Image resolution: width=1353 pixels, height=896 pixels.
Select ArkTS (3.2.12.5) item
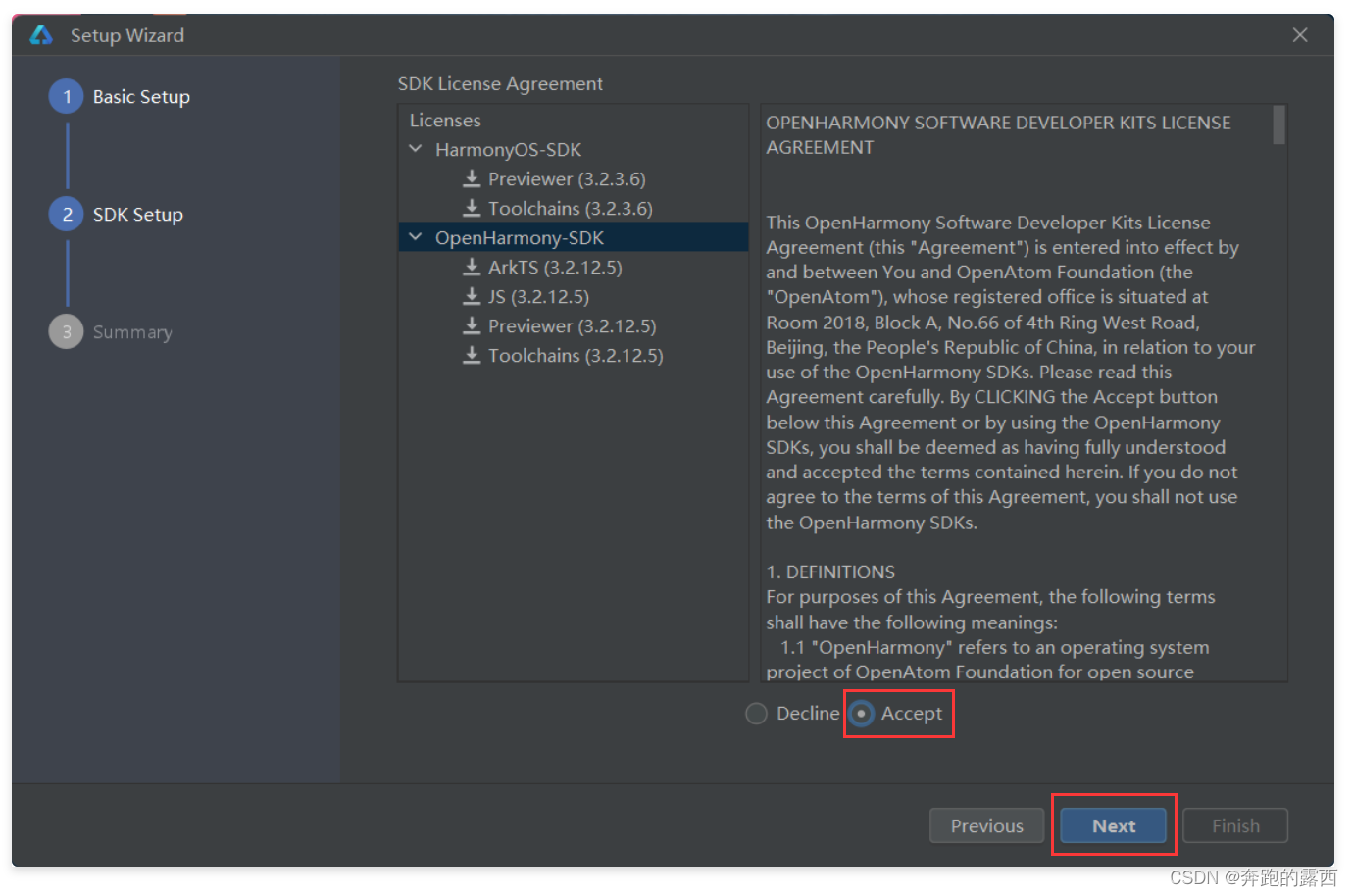[555, 267]
